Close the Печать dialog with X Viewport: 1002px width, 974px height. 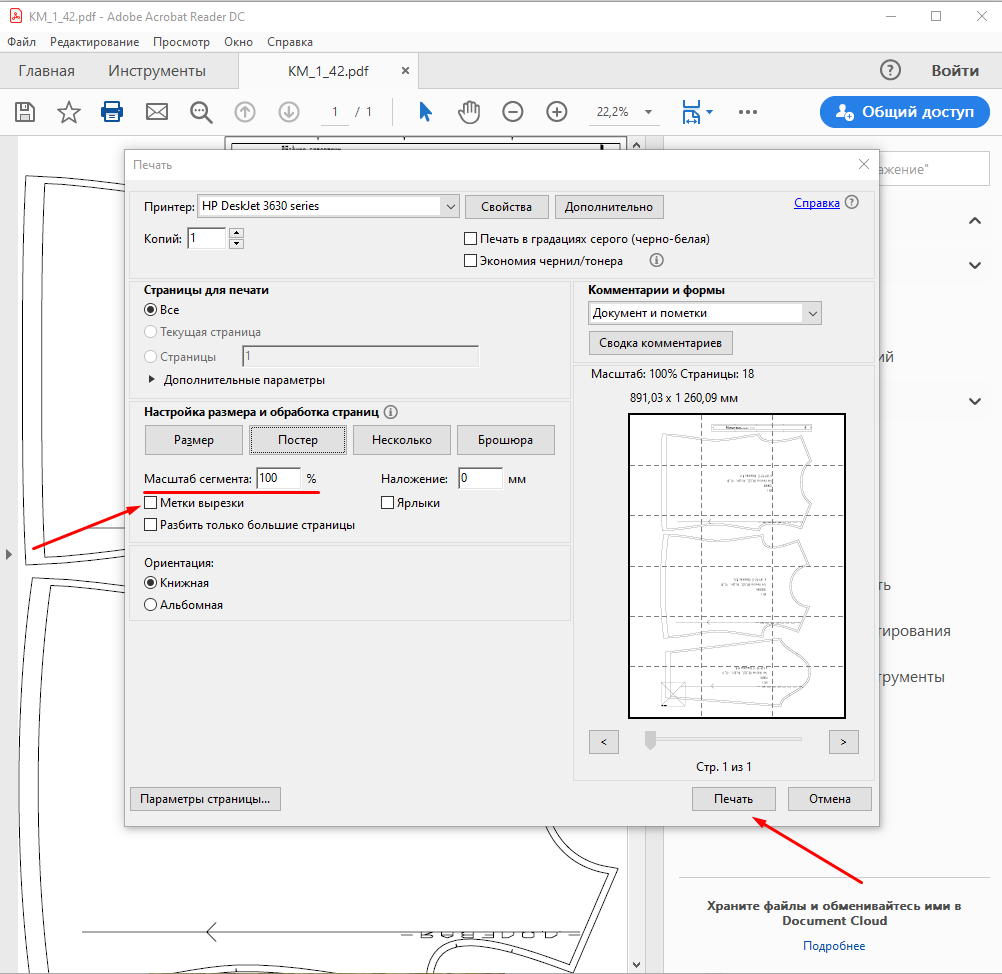click(863, 164)
